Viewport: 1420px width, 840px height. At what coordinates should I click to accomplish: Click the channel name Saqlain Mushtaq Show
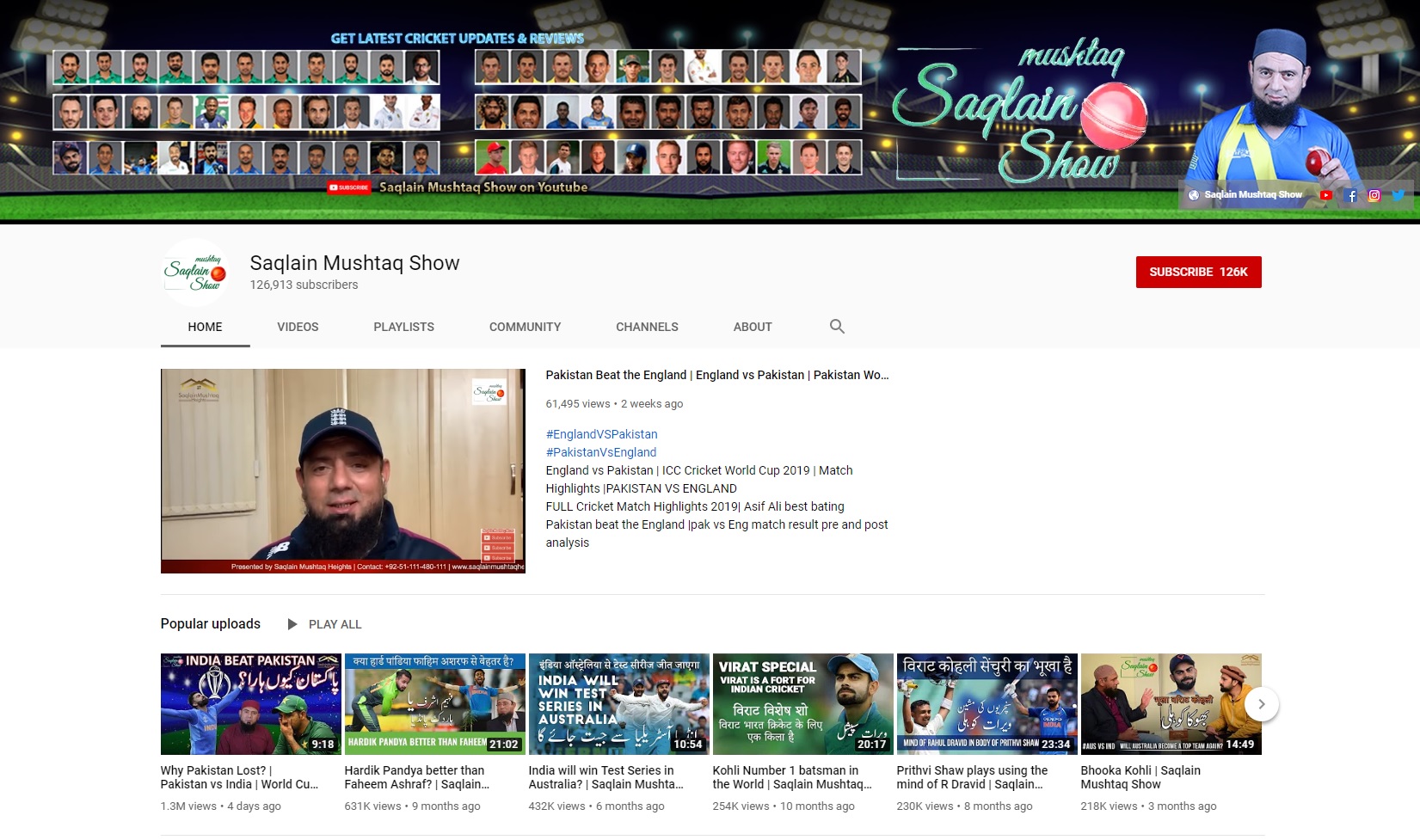354,263
